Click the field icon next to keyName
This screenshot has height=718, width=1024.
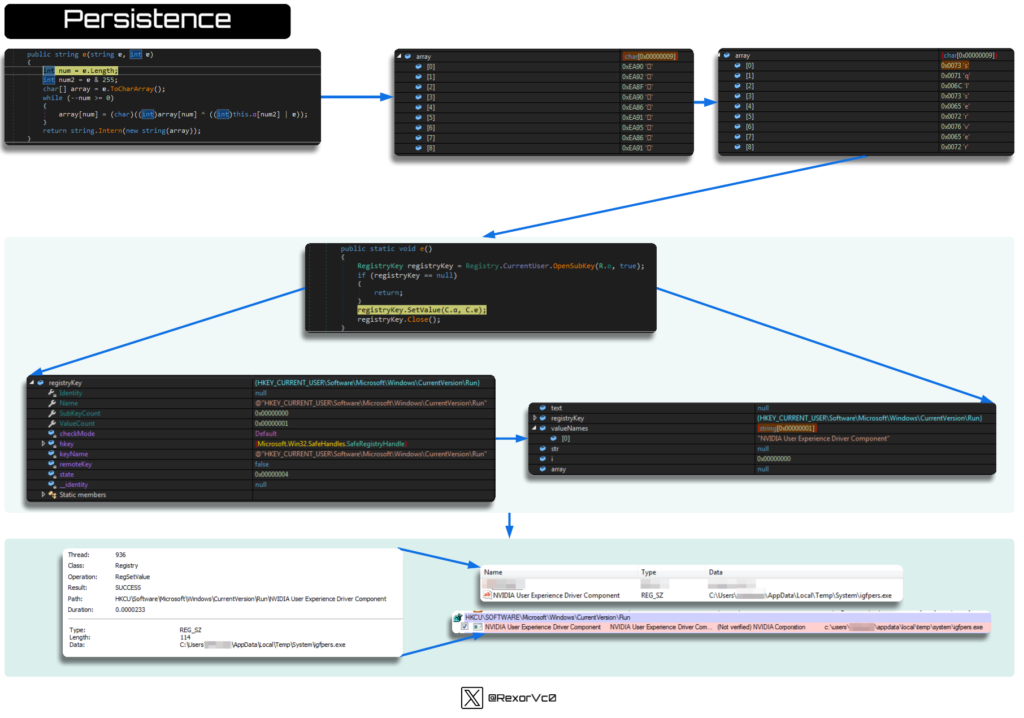click(51, 454)
